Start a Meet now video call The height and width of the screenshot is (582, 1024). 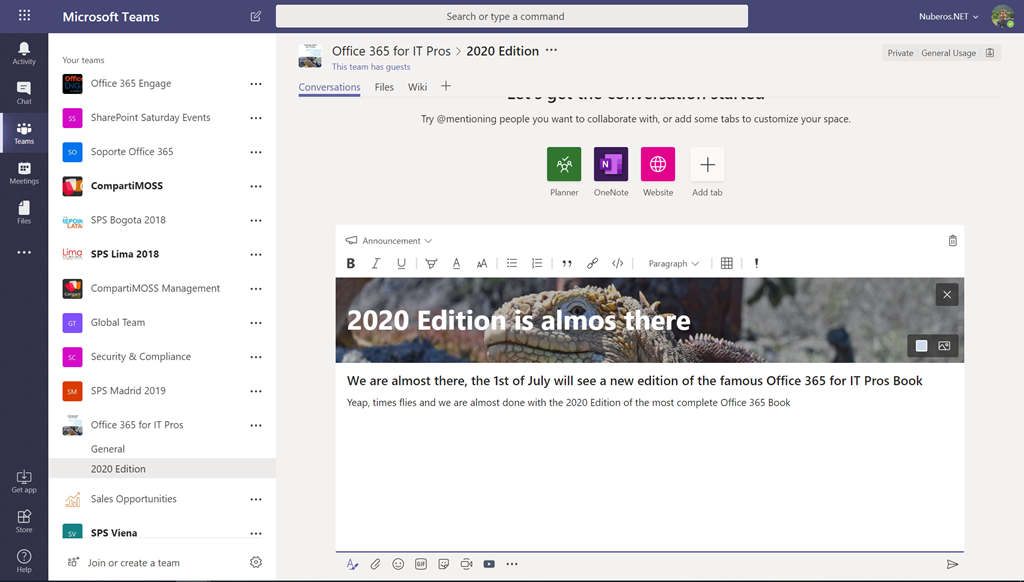pyautogui.click(x=466, y=564)
